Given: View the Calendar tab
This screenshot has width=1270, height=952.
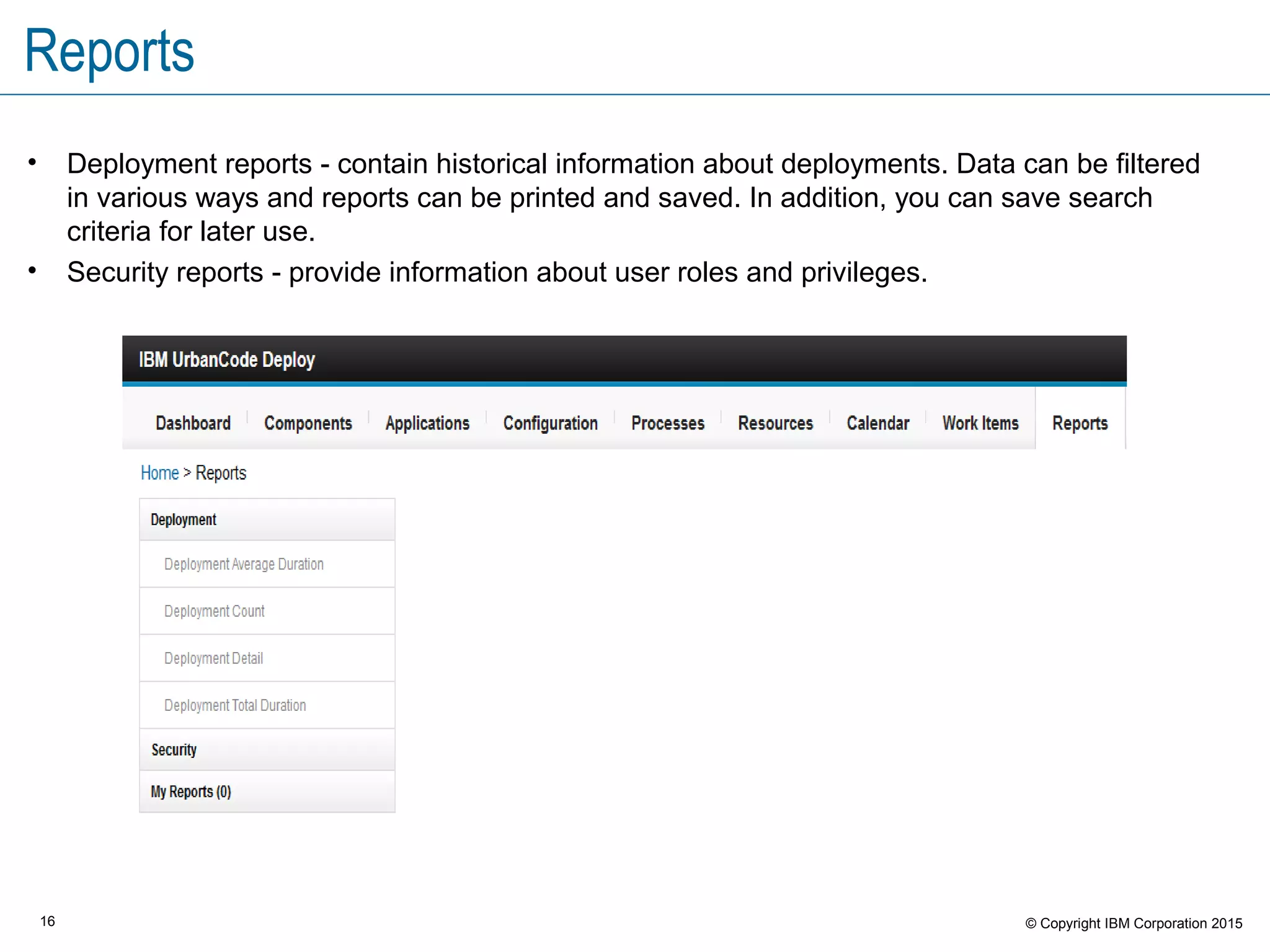Looking at the screenshot, I should tap(877, 423).
